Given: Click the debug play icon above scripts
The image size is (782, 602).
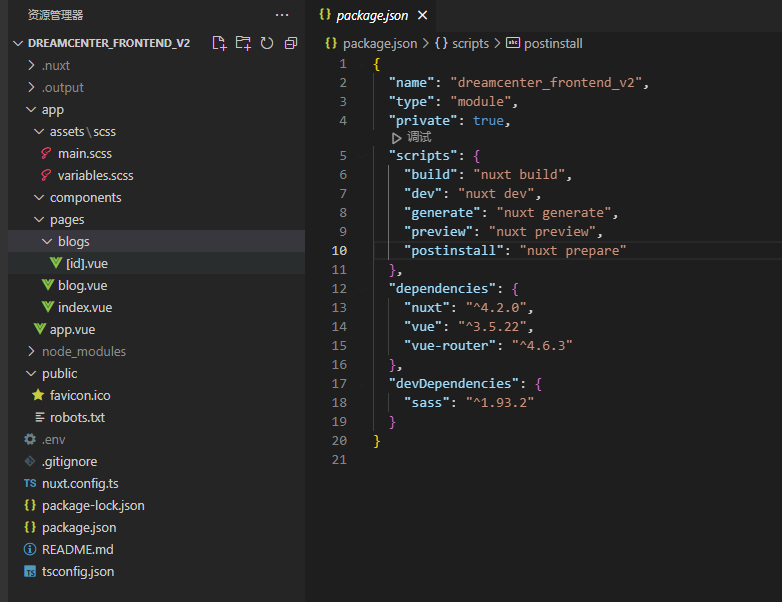Looking at the screenshot, I should tap(397, 137).
